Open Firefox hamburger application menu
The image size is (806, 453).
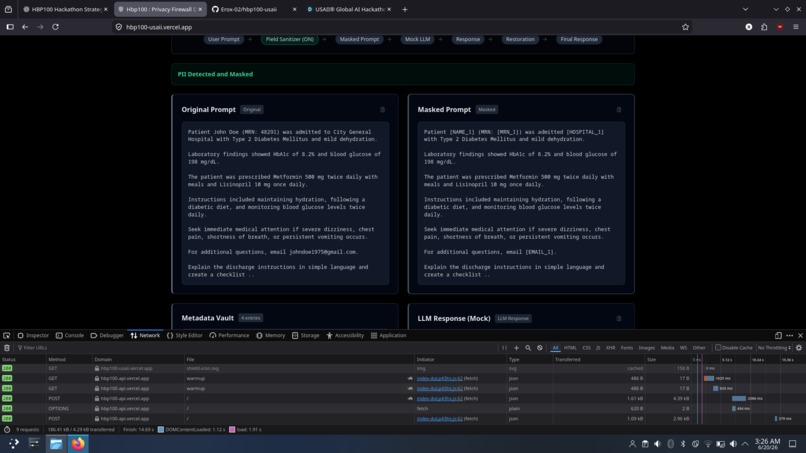pyautogui.click(x=796, y=27)
